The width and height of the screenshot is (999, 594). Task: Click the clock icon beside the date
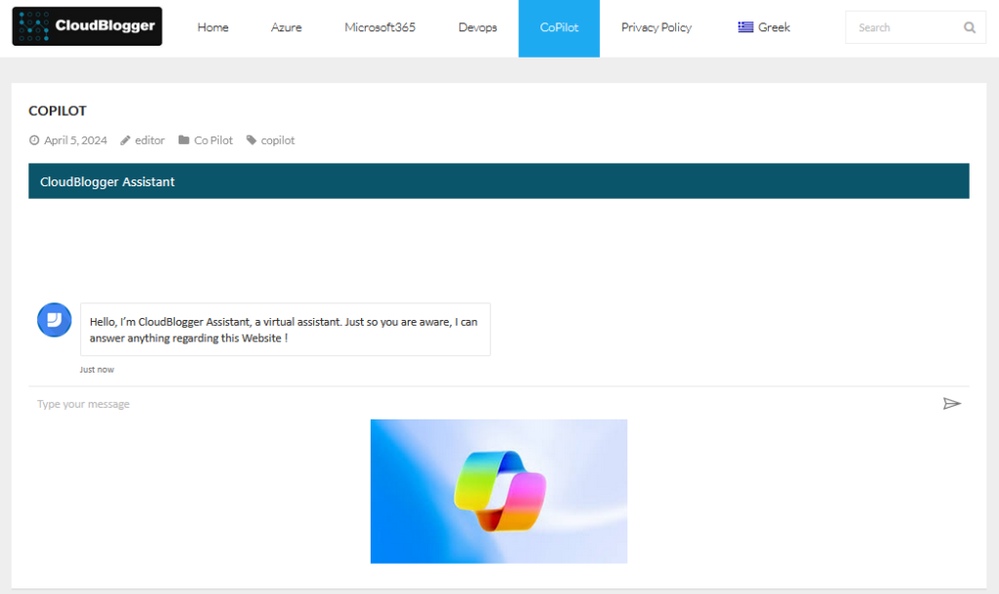[34, 140]
